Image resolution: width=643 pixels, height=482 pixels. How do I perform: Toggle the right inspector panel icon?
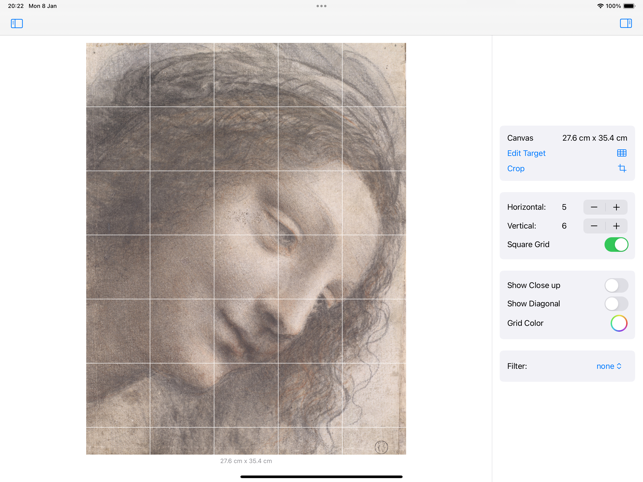tap(626, 23)
